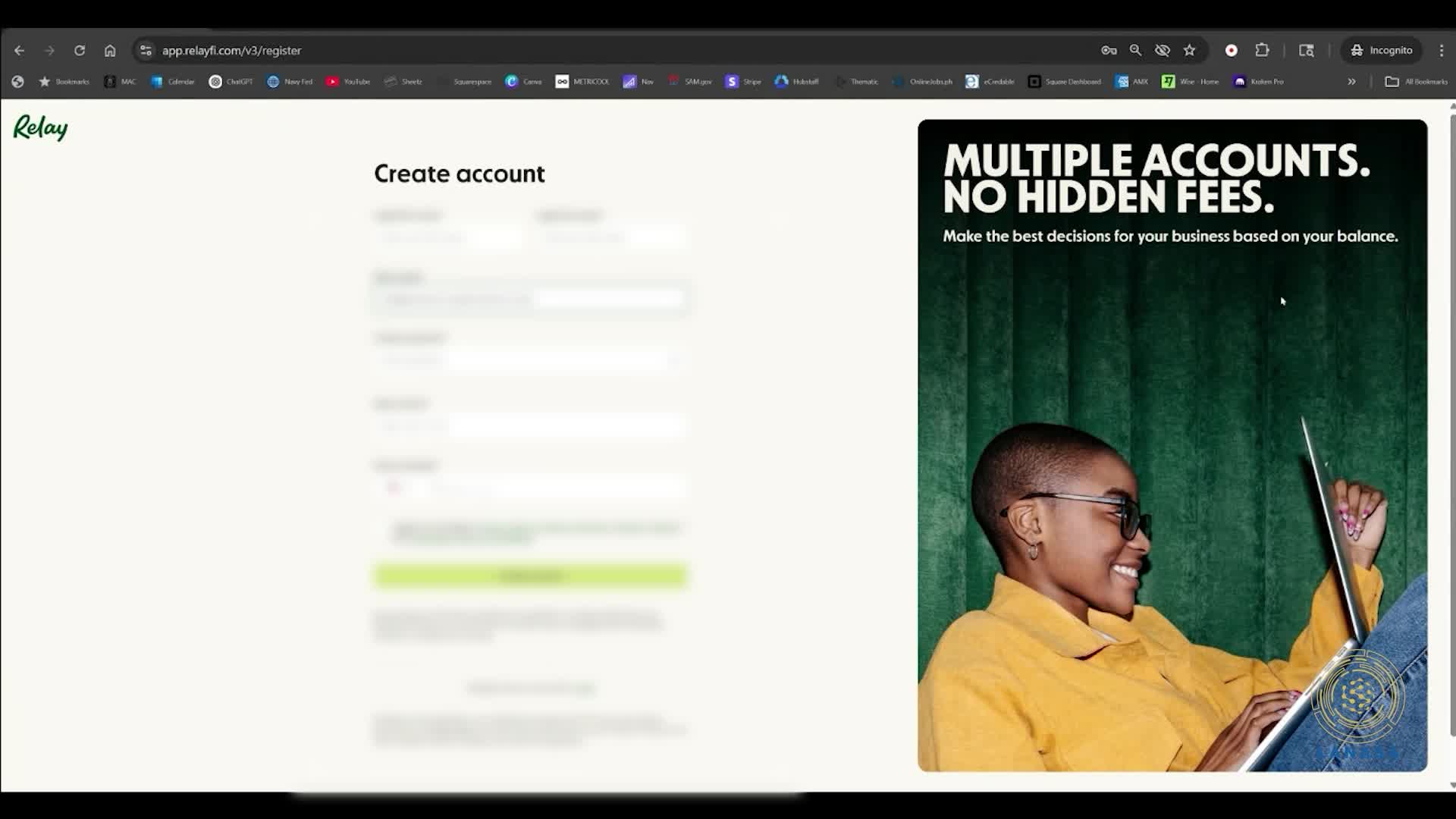1456x819 pixels.
Task: Open the password manager key icon
Action: coord(1109,50)
